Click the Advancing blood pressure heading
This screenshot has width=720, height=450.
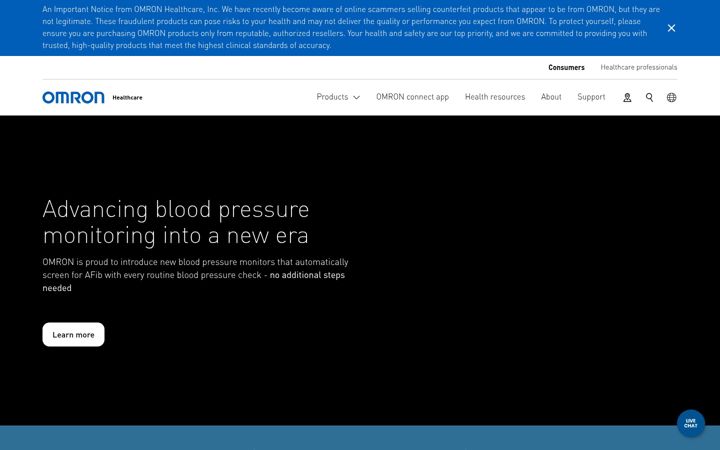[x=176, y=222]
